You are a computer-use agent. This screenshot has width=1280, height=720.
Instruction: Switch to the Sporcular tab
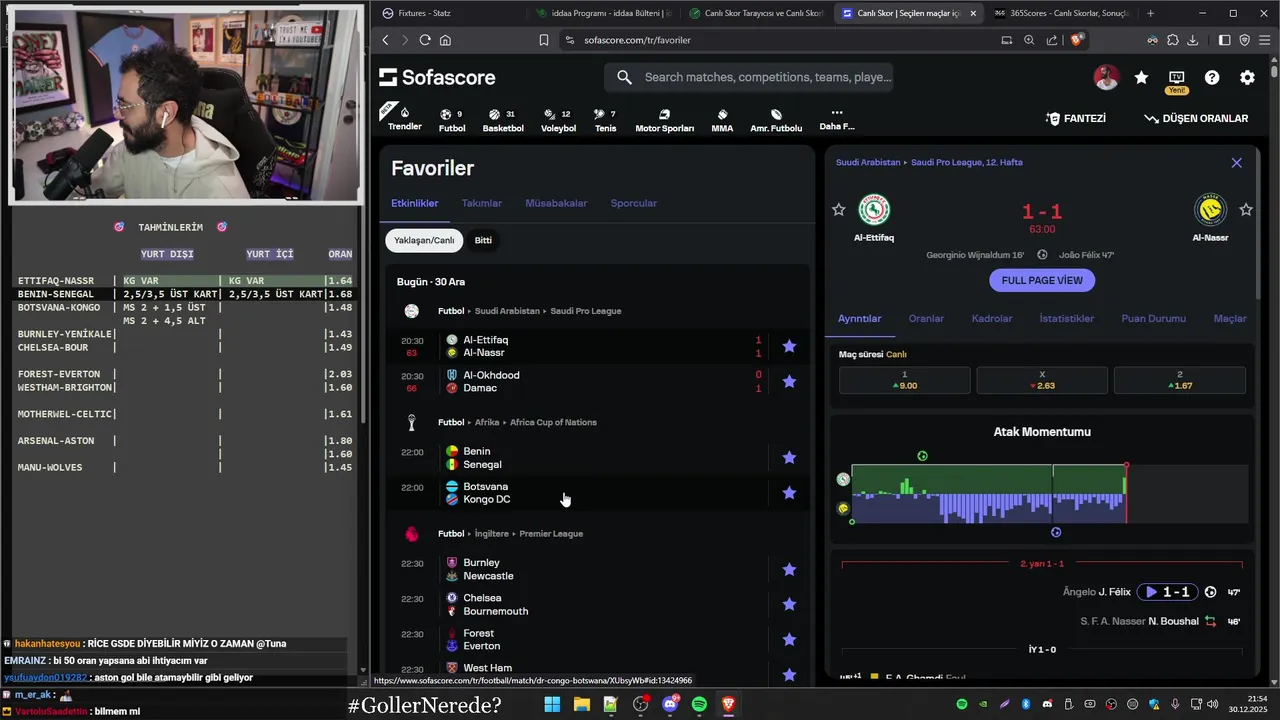[634, 203]
